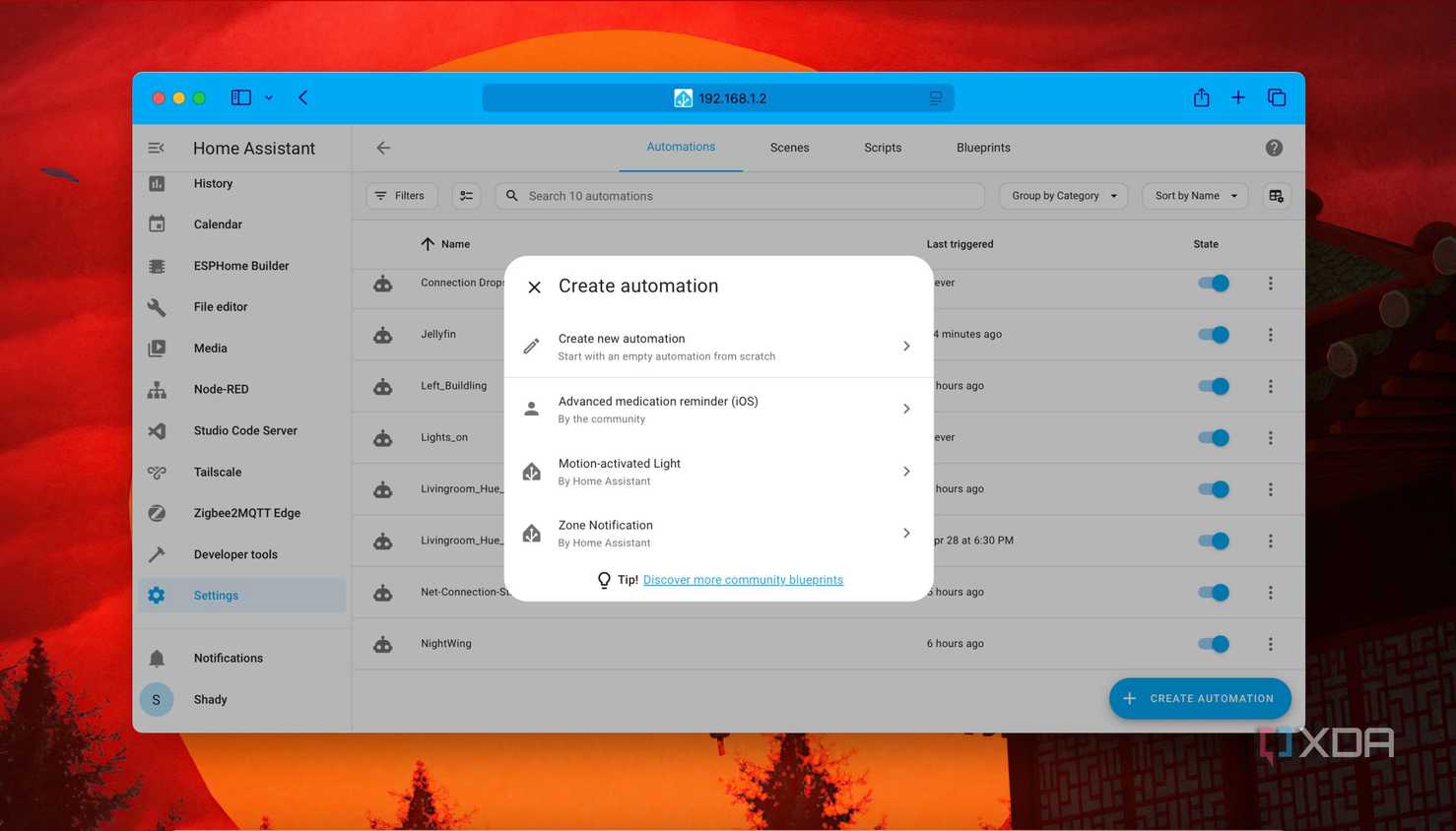
Task: Open more menu for Connection Drops row
Action: [x=1271, y=283]
